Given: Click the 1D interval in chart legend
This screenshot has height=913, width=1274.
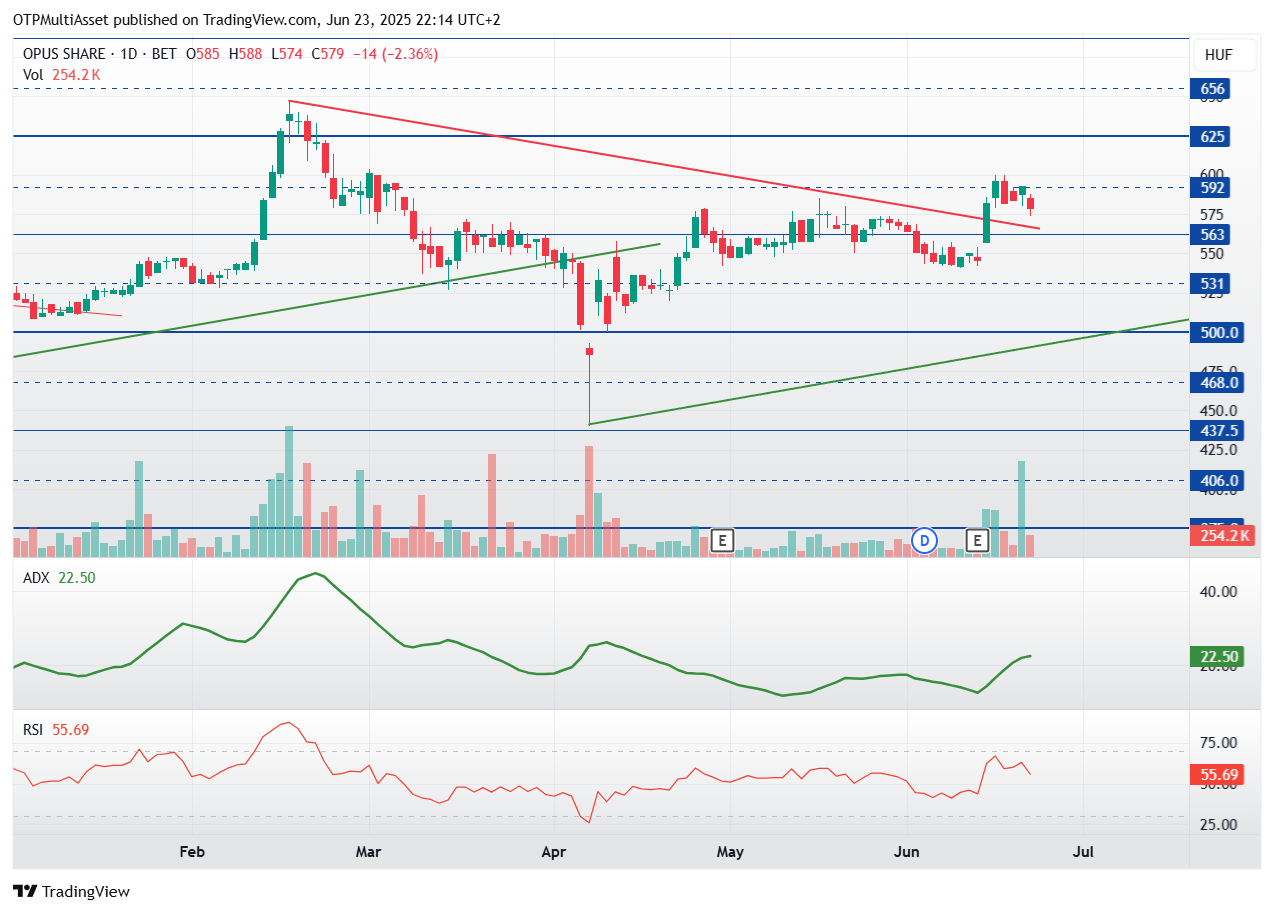Looking at the screenshot, I should [133, 54].
